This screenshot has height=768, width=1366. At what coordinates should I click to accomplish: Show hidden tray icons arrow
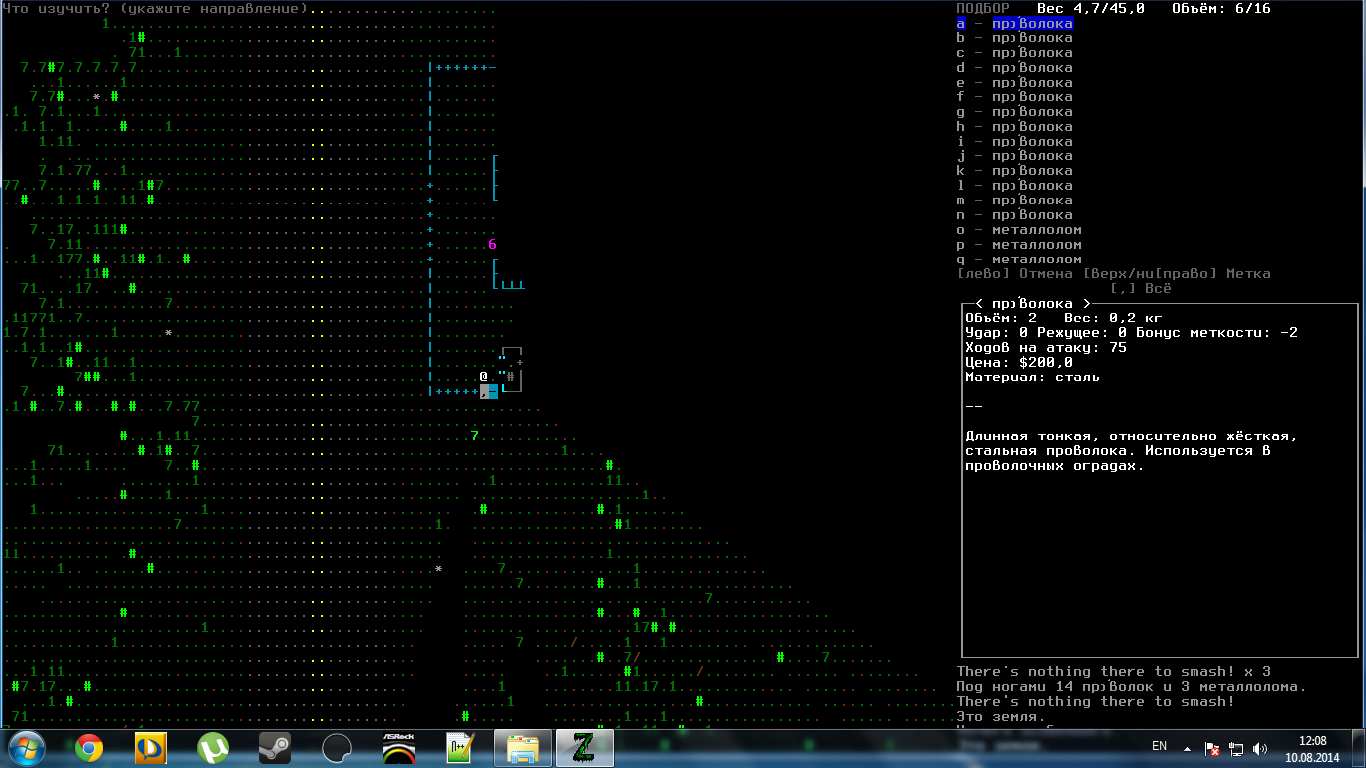(1187, 748)
